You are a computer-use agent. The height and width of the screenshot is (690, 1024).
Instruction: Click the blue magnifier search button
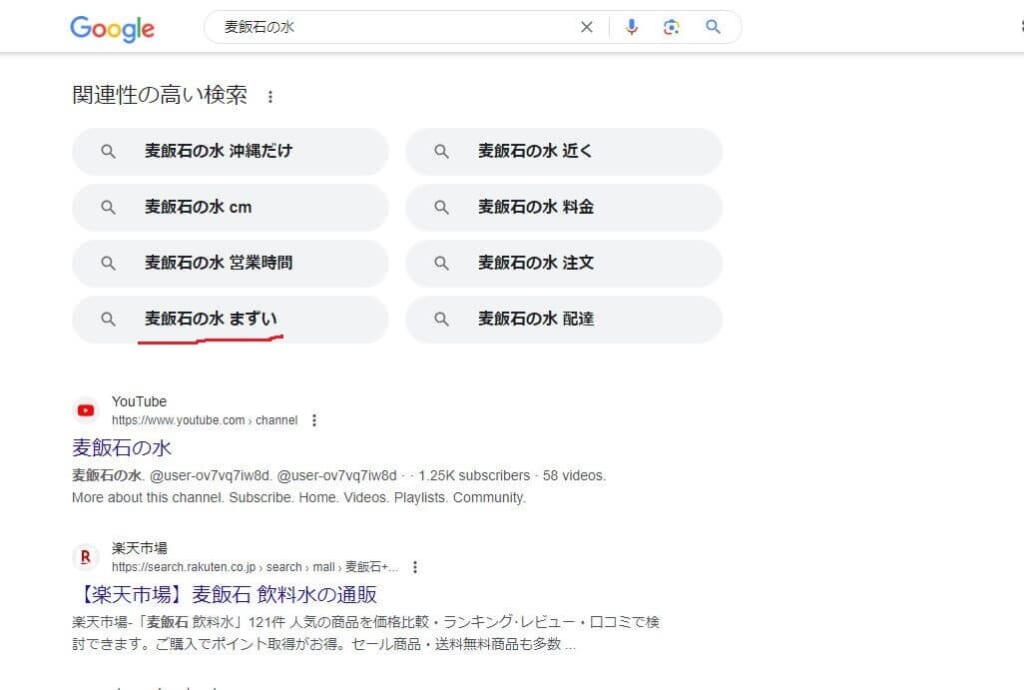coord(713,28)
